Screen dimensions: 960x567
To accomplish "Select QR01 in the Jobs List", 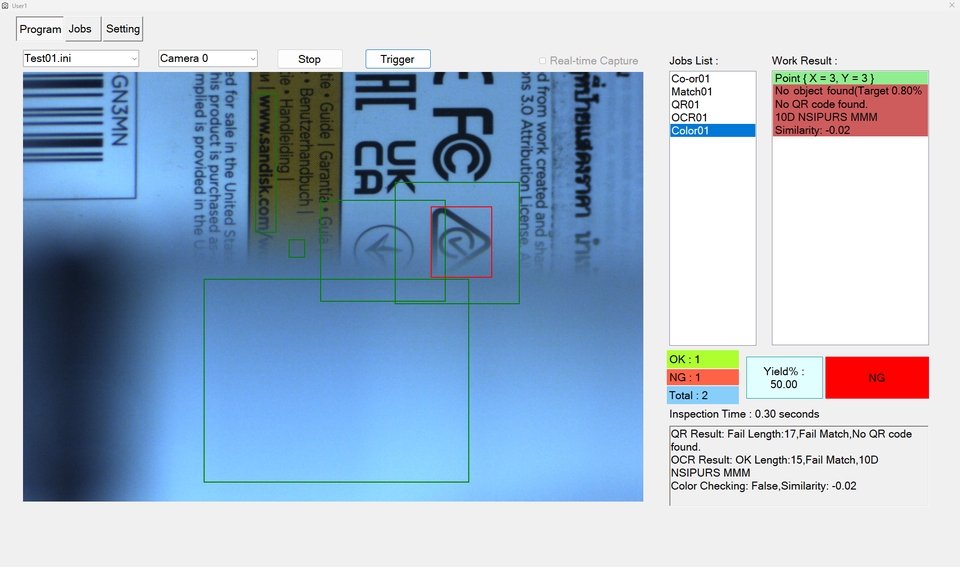I will click(x=713, y=105).
